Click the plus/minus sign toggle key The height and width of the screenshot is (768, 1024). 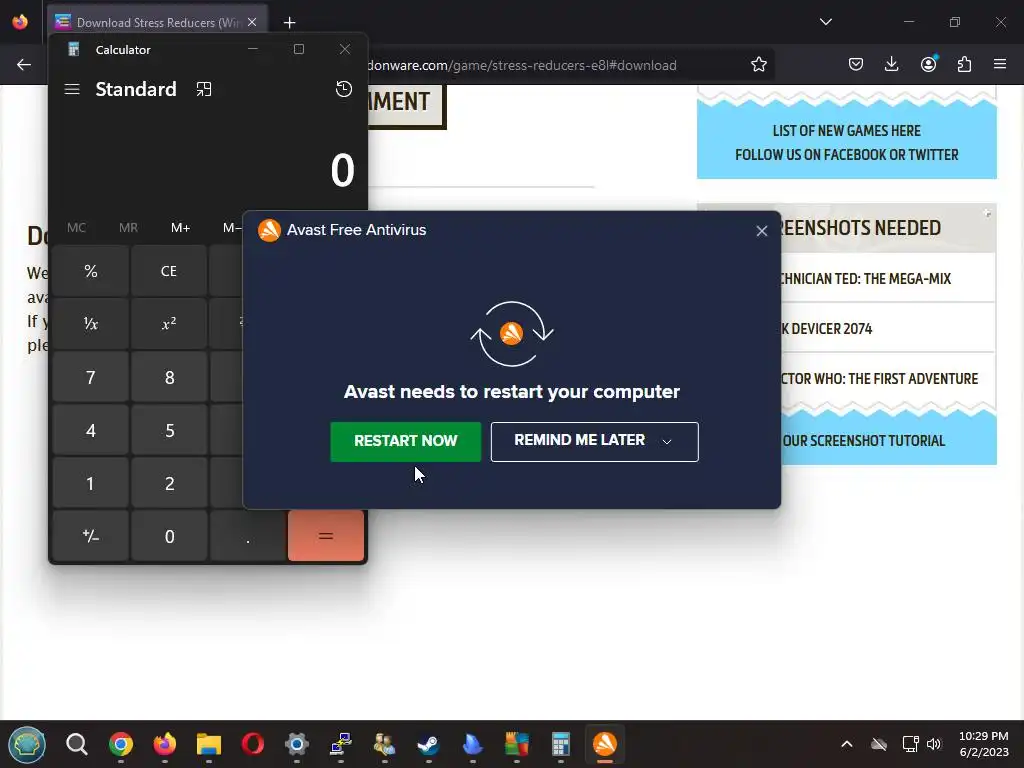click(x=91, y=536)
